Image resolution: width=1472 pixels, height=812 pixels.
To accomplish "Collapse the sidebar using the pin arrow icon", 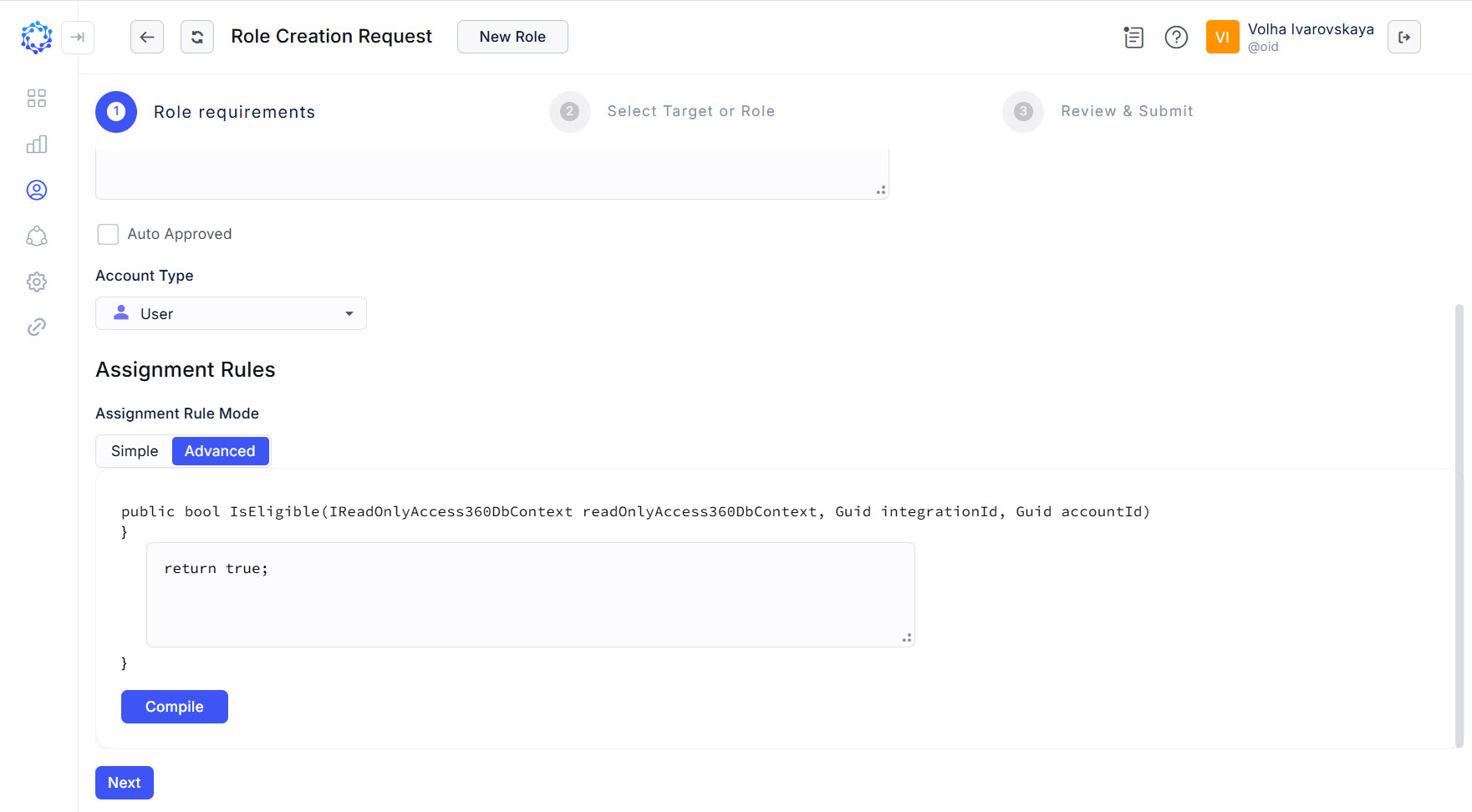I will tap(78, 38).
